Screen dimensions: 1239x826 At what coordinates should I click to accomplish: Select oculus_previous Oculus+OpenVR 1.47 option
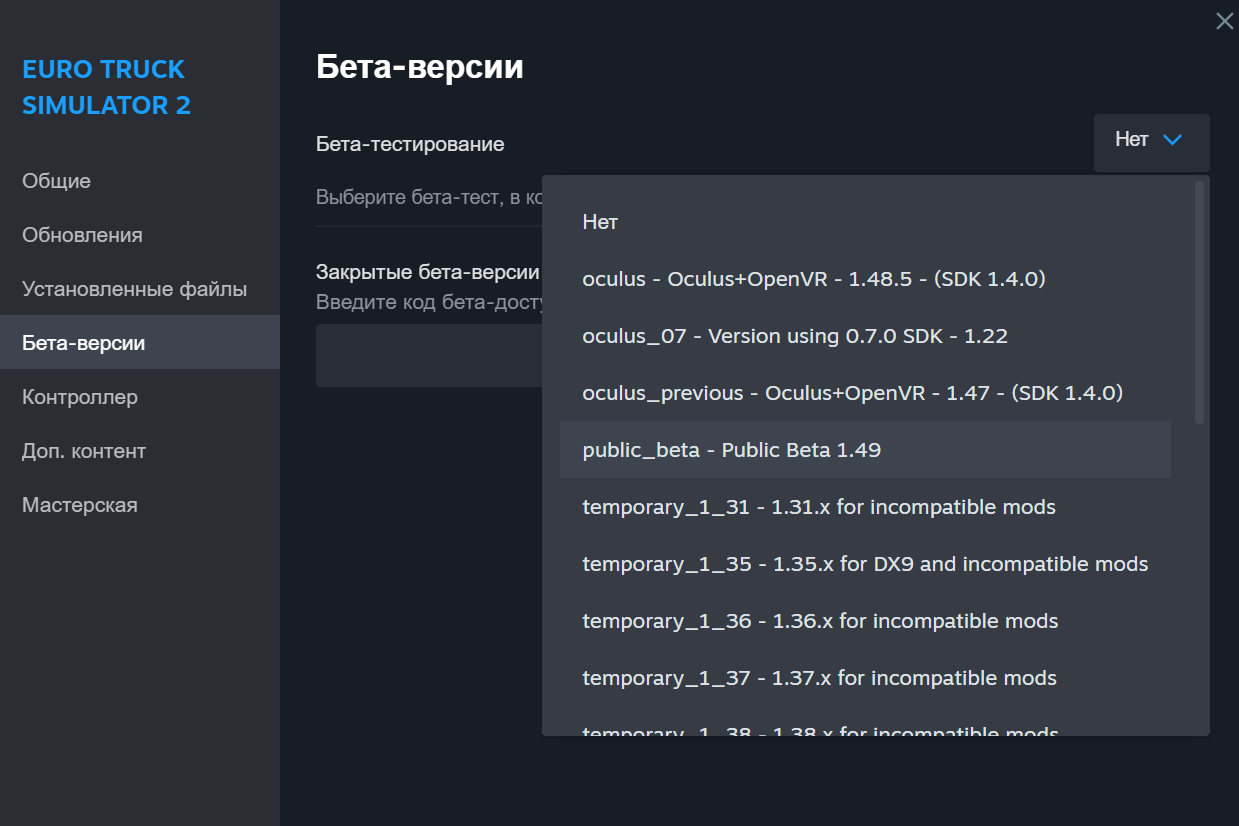[852, 393]
